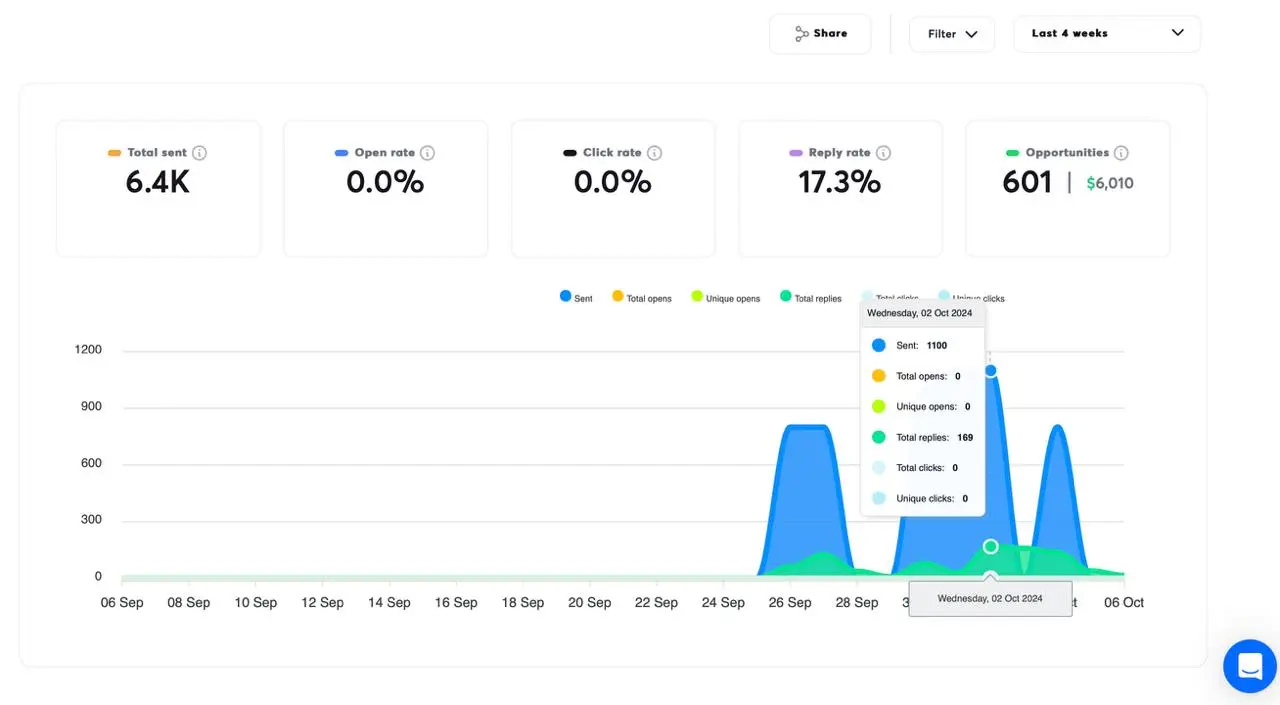Click the green replies data point on 02 Oct
The width and height of the screenshot is (1280, 705).
coord(990,546)
